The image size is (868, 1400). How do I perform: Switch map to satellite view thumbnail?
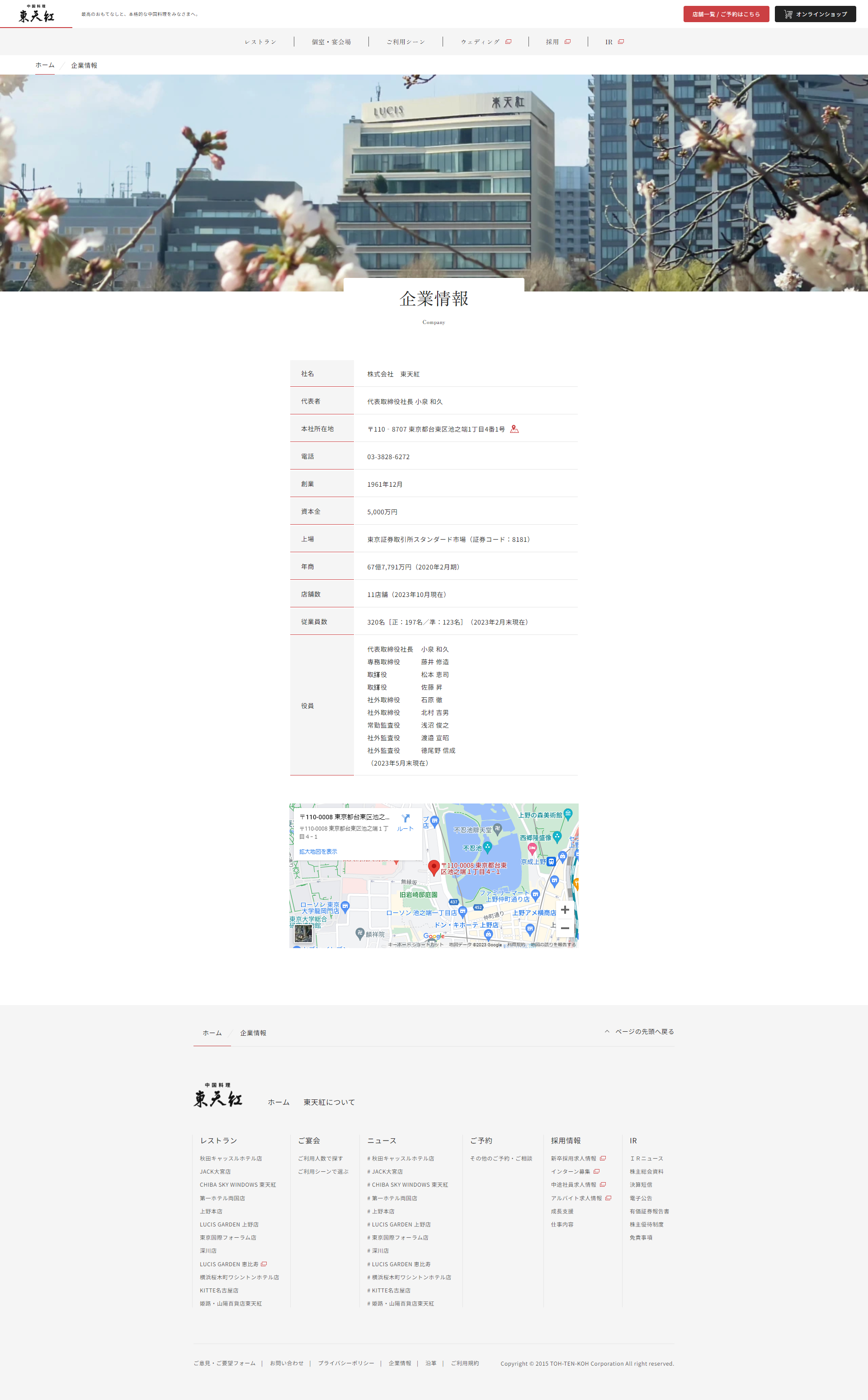(x=303, y=934)
